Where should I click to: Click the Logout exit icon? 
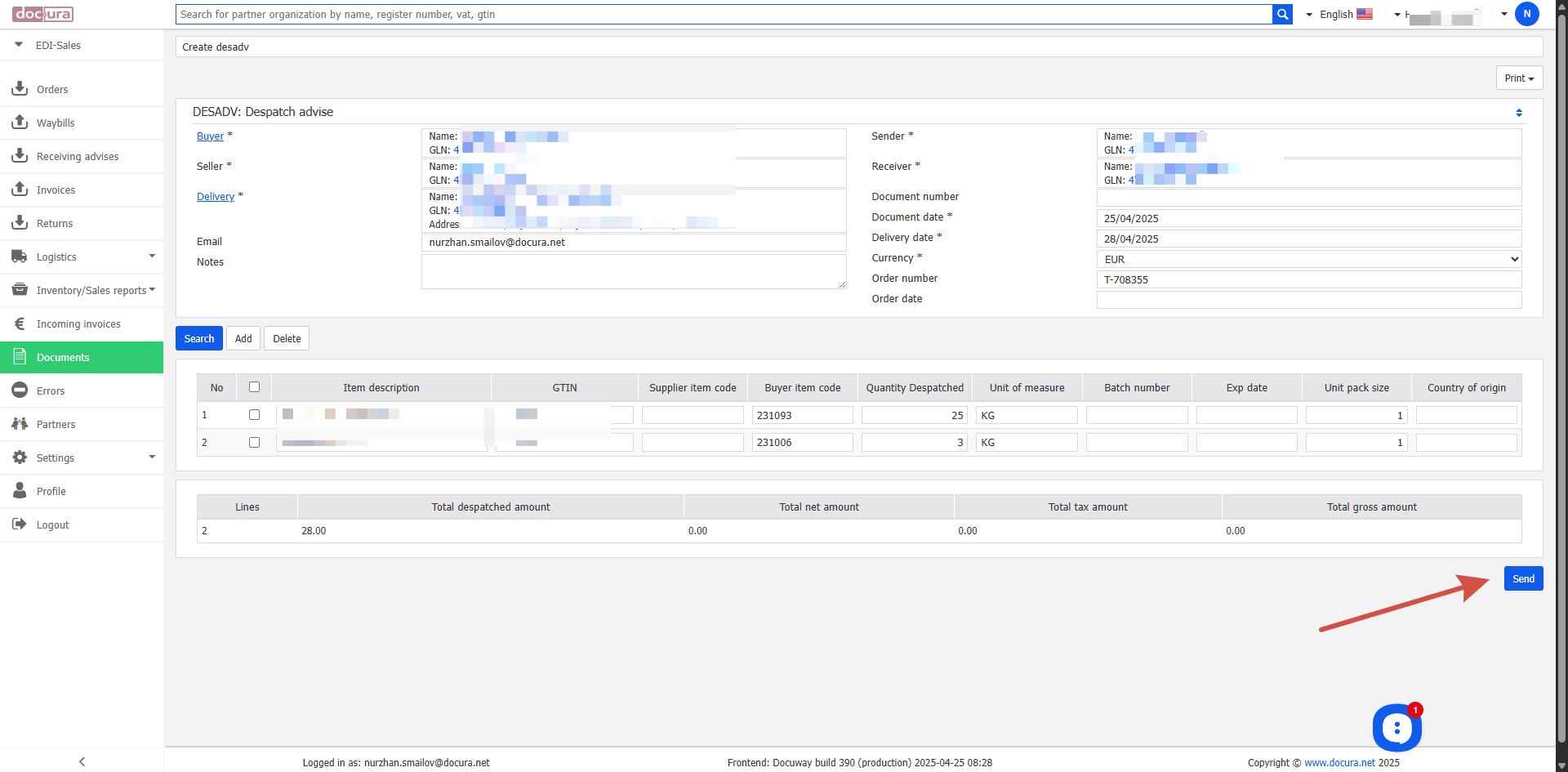20,524
